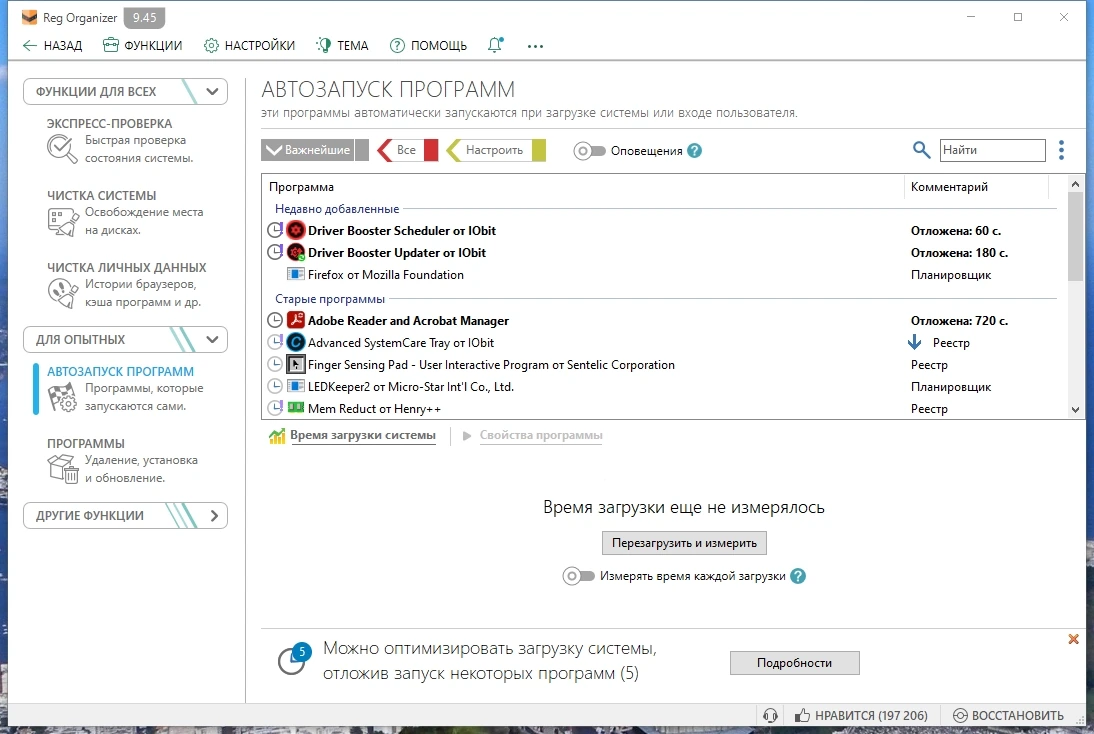Viewport: 1094px width, 734px height.
Task: Open ЭКСПРЕСС-ПРОВЕРКА section
Action: (x=110, y=123)
